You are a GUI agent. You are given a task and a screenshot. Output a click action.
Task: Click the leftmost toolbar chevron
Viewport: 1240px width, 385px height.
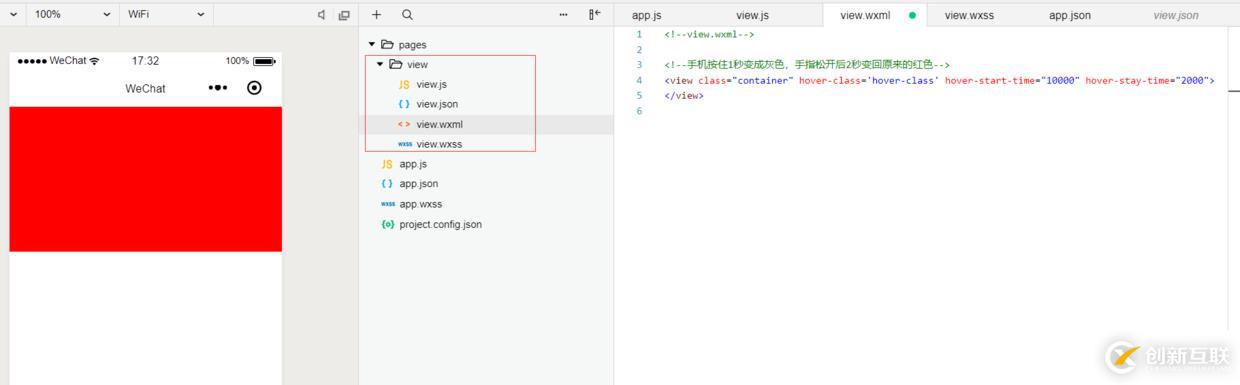(x=13, y=15)
